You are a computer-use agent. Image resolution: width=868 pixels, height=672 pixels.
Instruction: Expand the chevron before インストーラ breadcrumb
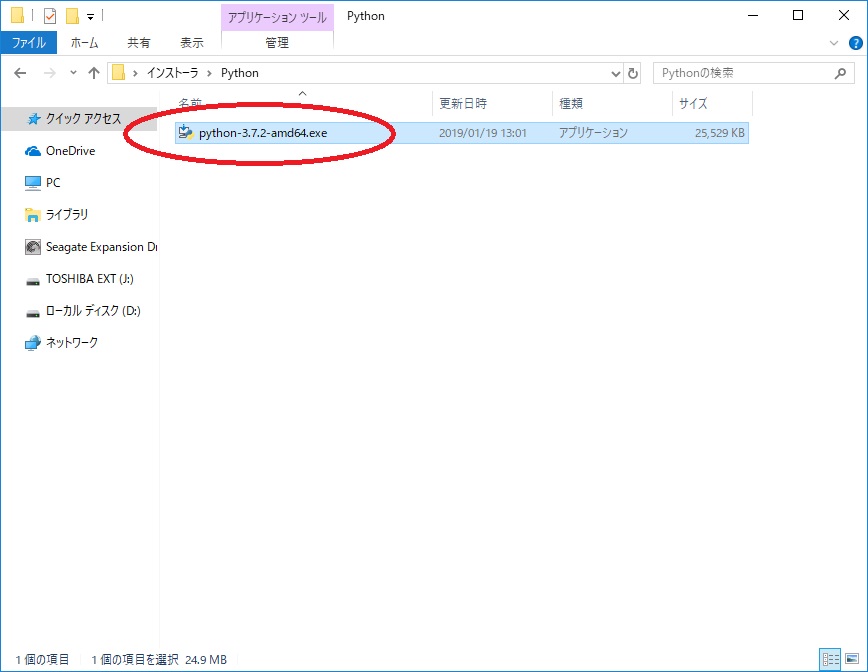(135, 74)
